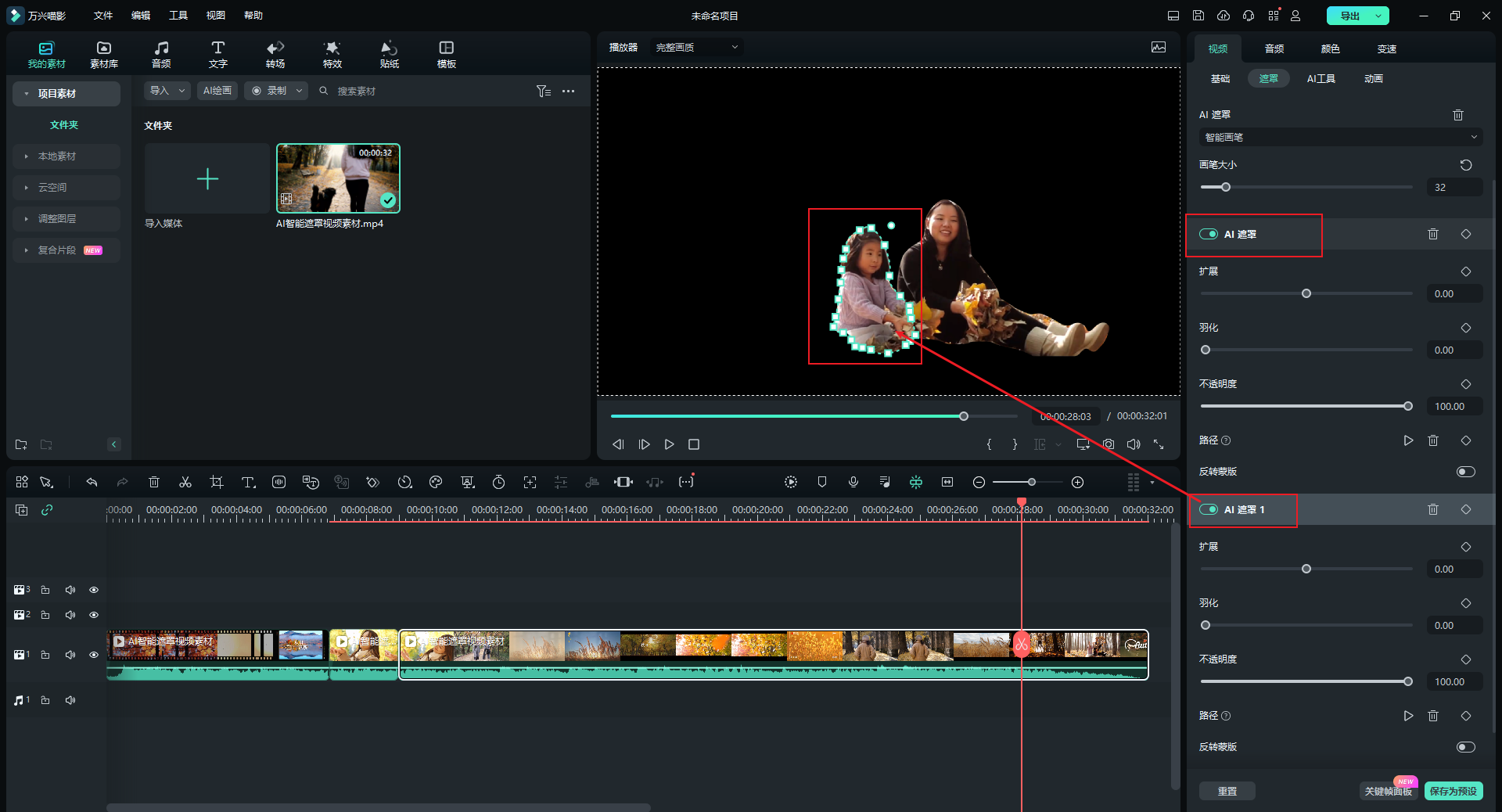Open the 编辑 menu
The width and height of the screenshot is (1502, 812).
(141, 16)
